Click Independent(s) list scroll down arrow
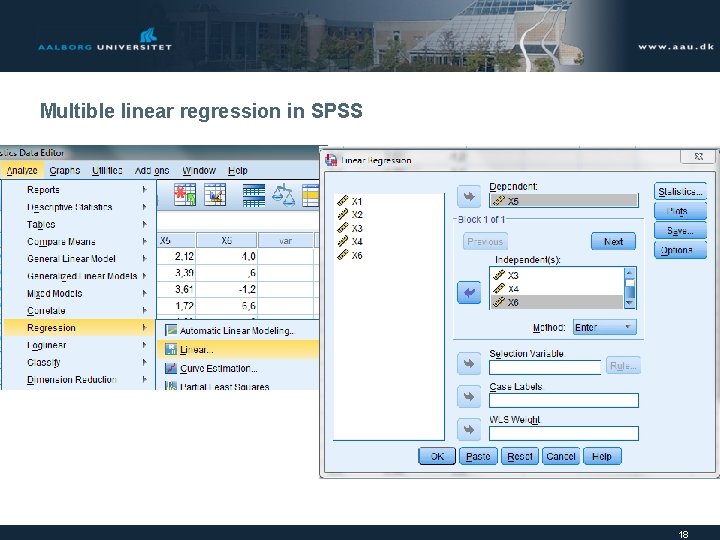The image size is (720, 540). (x=630, y=304)
